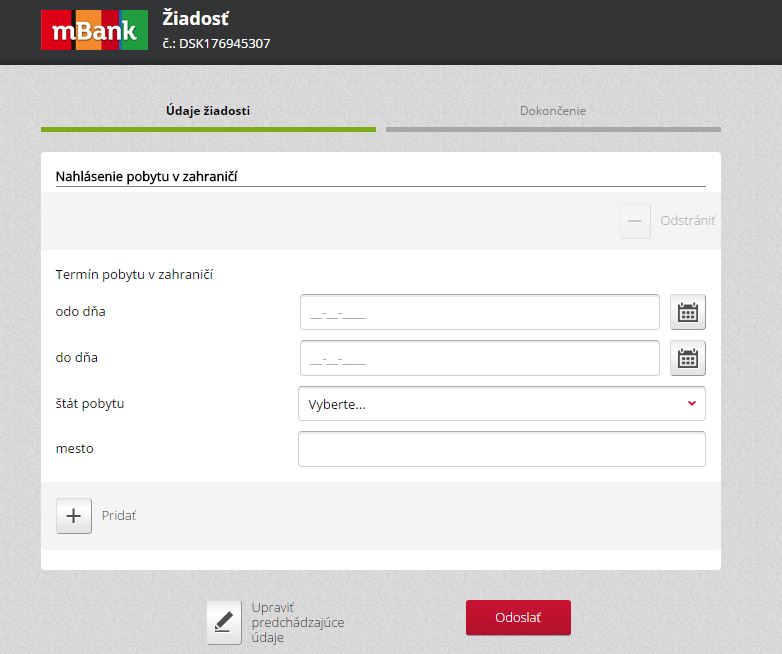Click the Pridať label

(119, 515)
